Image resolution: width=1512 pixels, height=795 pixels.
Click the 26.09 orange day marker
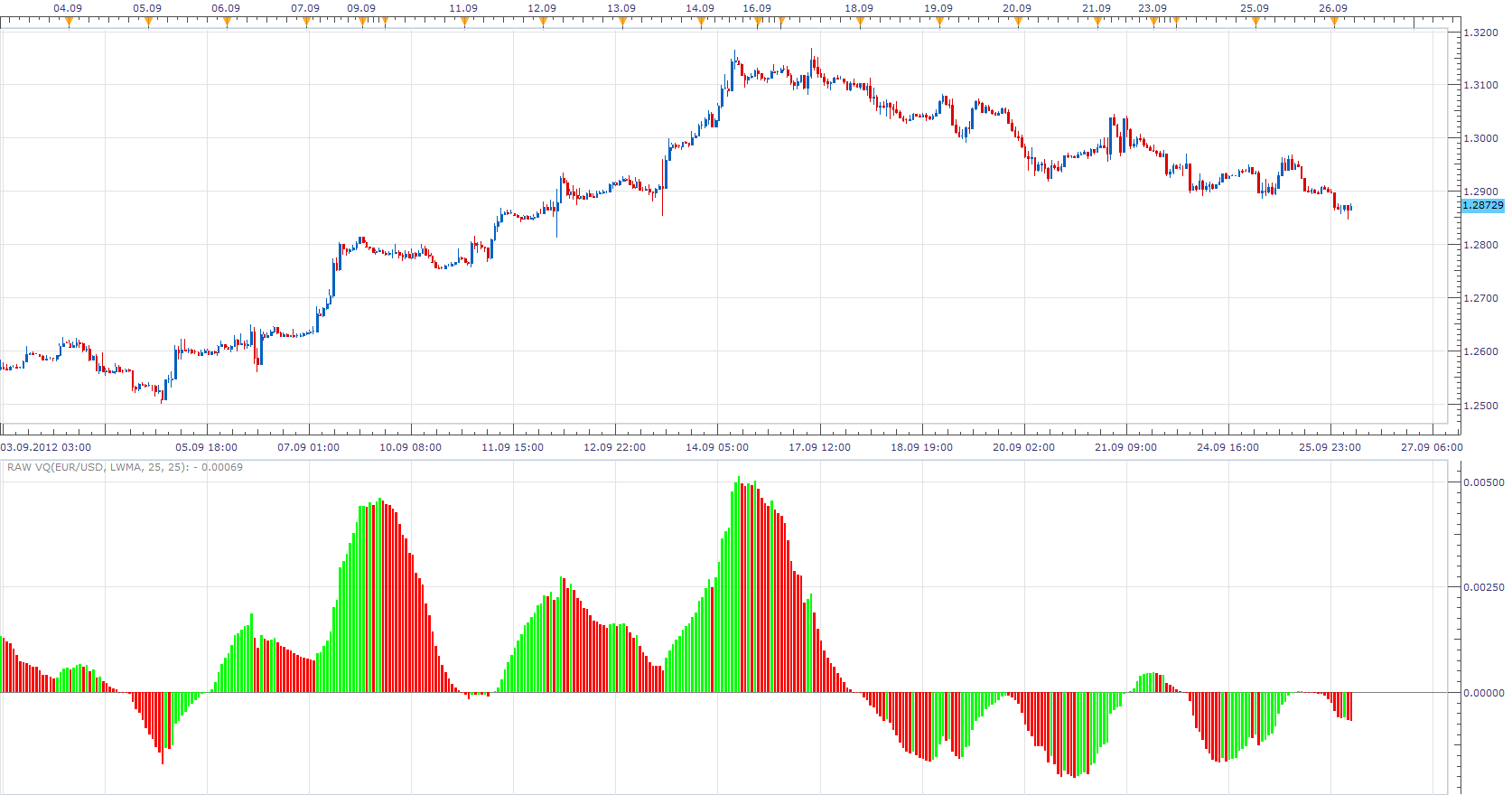pyautogui.click(x=1334, y=23)
